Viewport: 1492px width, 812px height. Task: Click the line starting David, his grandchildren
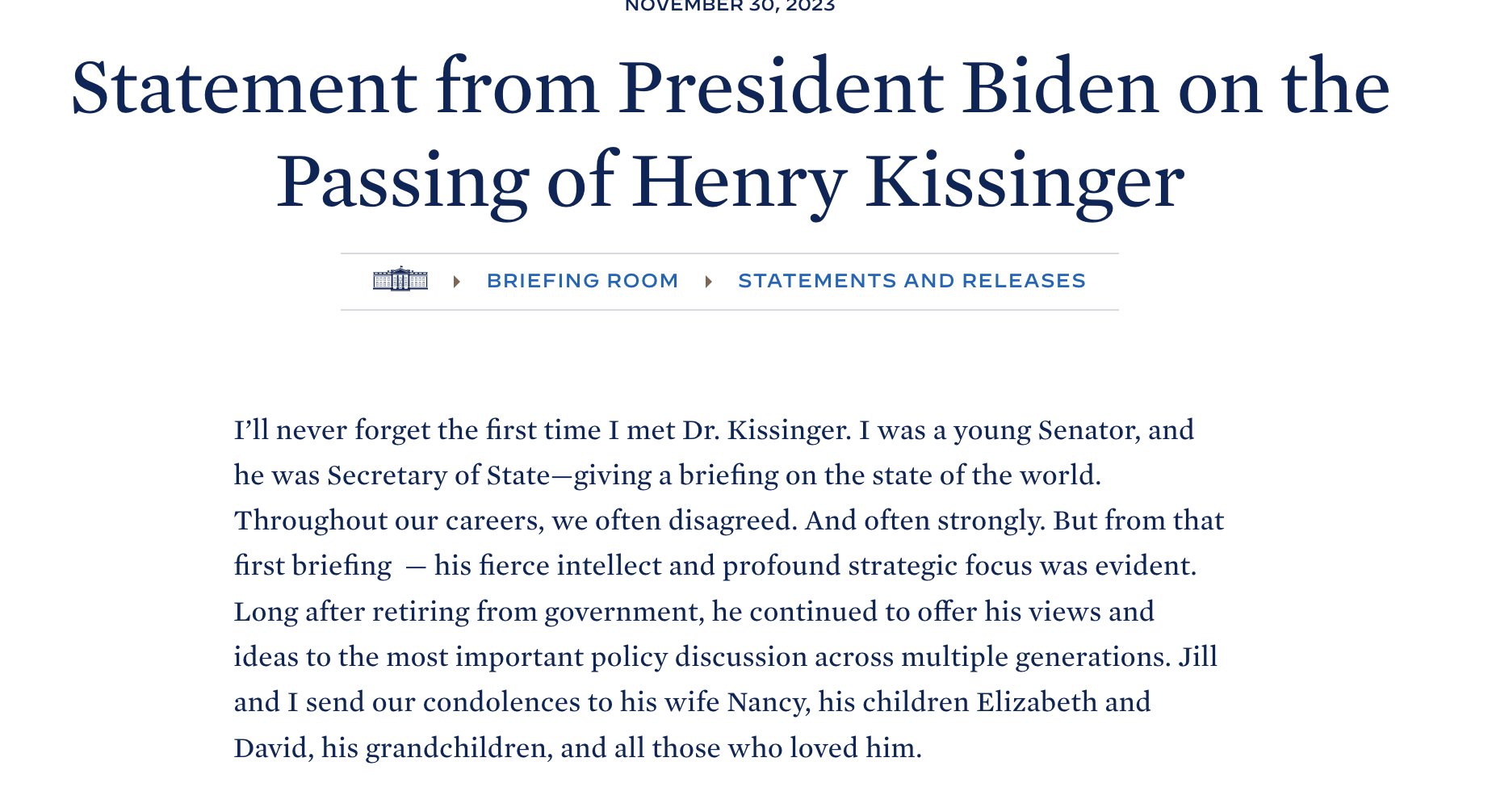click(x=578, y=748)
